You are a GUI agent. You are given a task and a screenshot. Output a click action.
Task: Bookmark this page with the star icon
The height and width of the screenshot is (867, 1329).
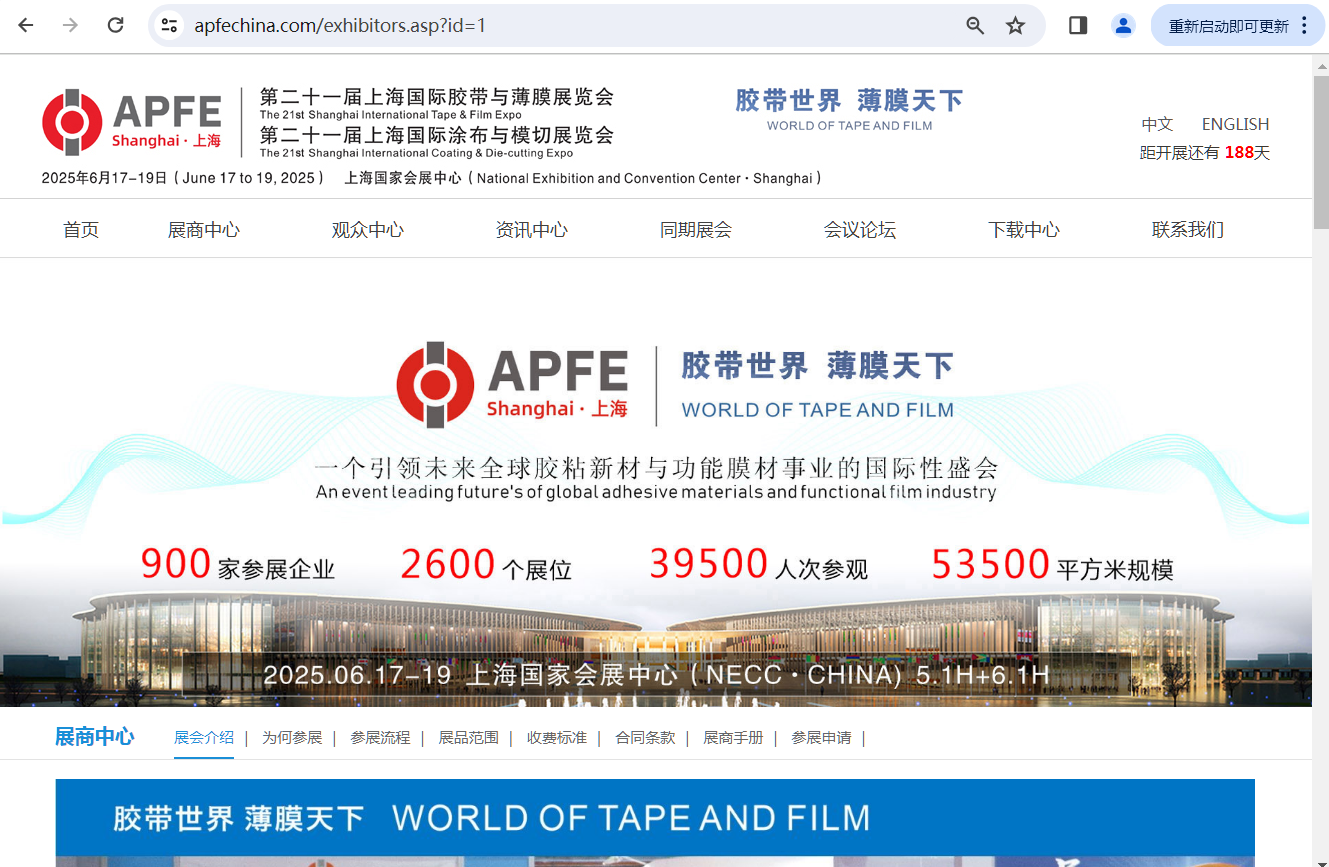[x=1015, y=26]
